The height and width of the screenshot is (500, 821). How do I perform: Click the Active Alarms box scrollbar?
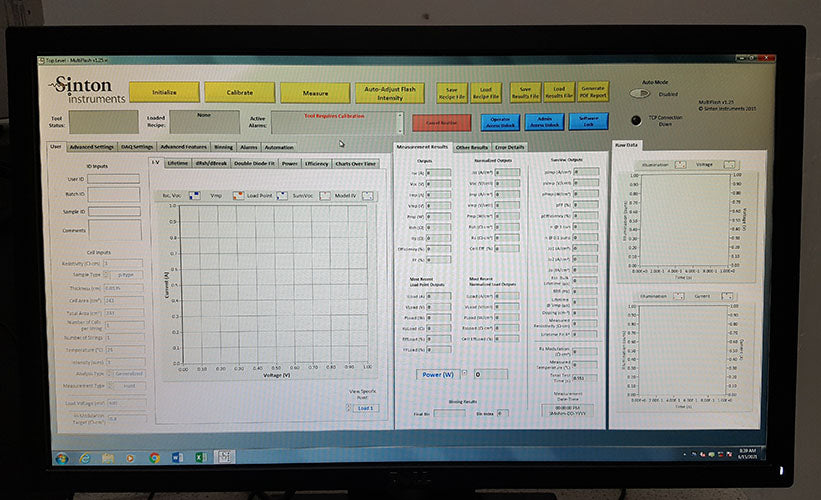[401, 123]
